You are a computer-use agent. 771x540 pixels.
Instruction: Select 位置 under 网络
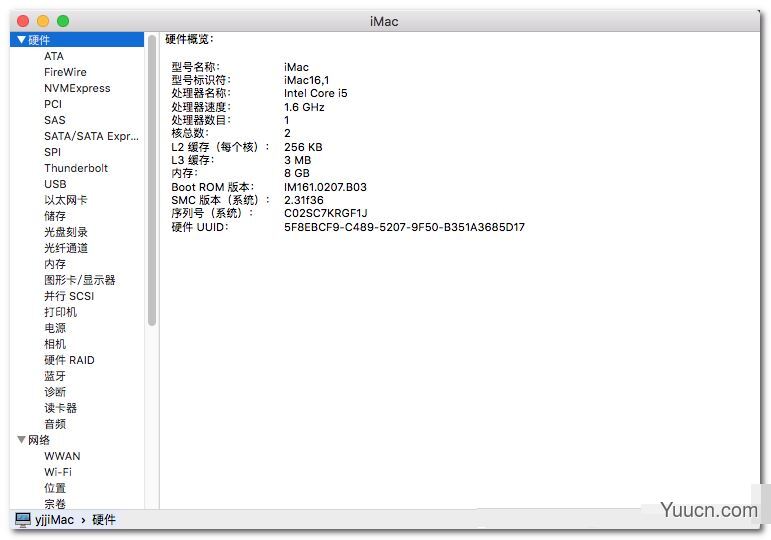point(55,488)
